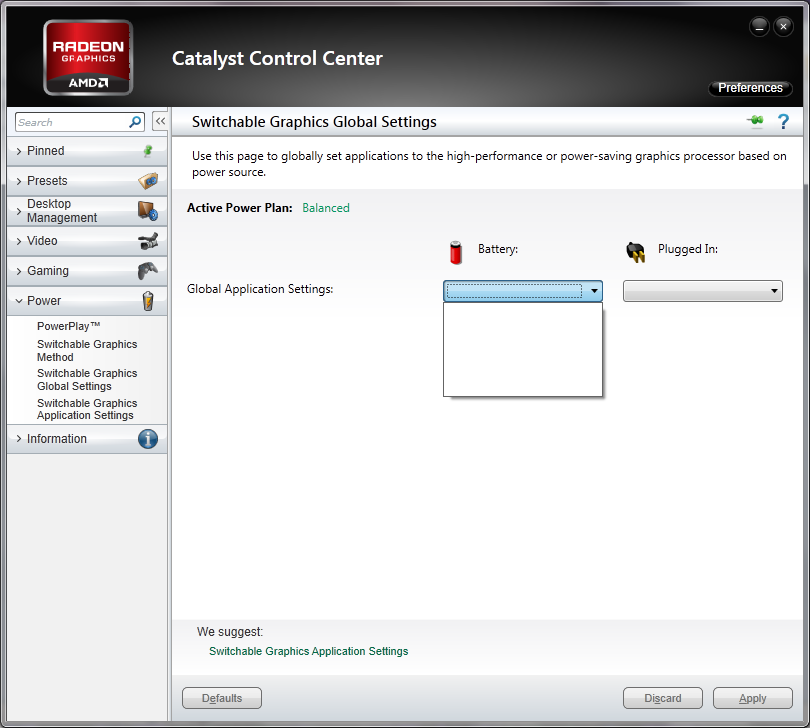Click the Apply button
This screenshot has width=810, height=728.
753,698
